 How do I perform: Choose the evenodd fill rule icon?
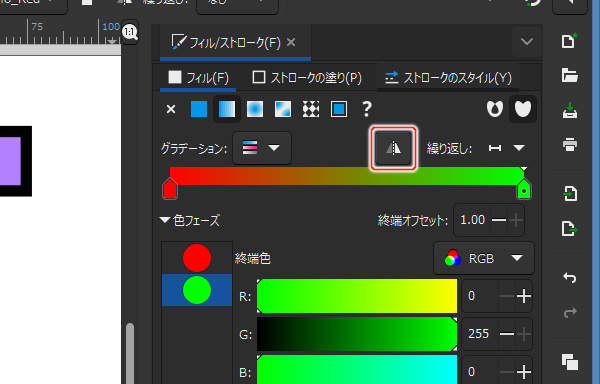tap(495, 109)
